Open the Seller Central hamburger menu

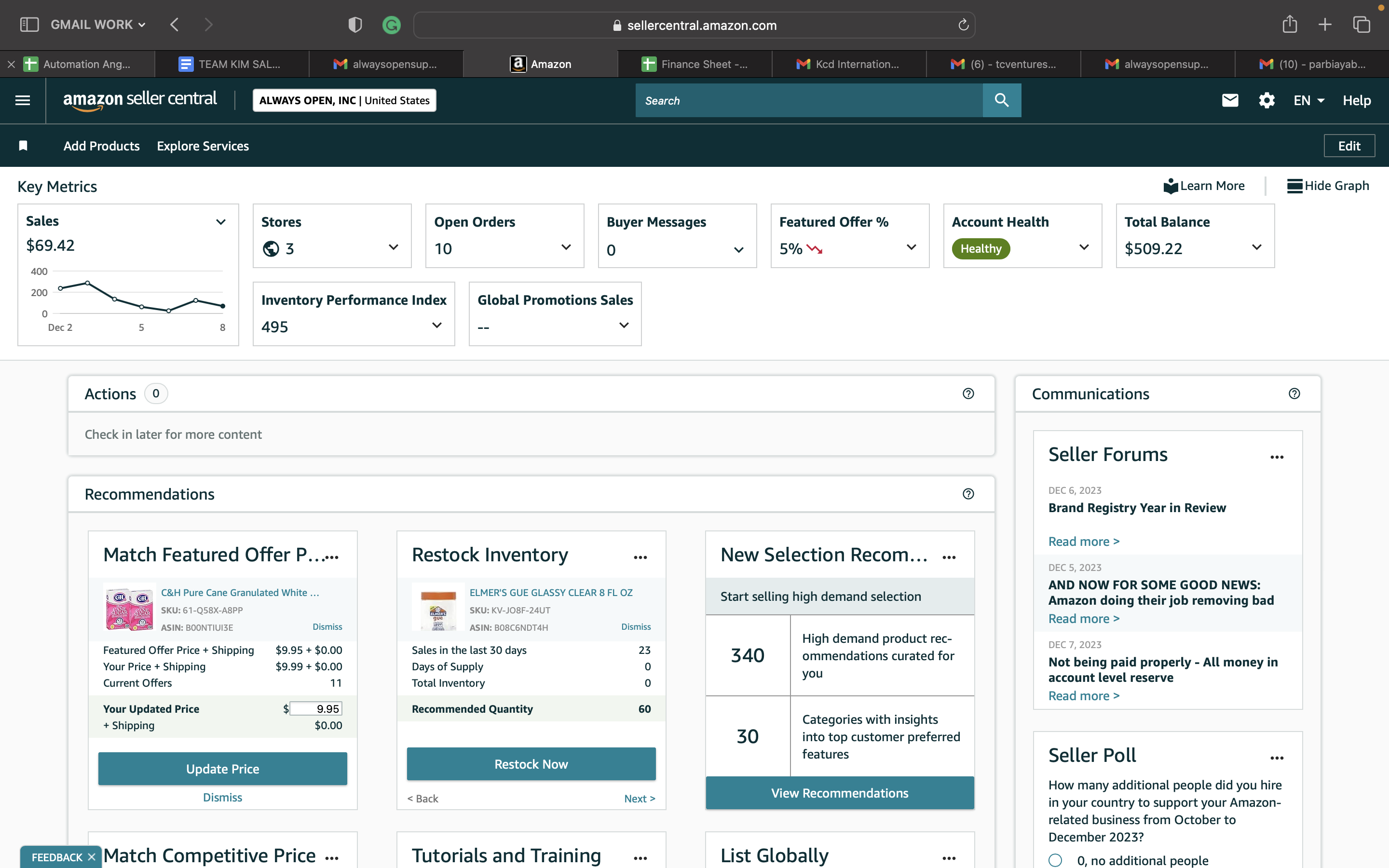22,100
